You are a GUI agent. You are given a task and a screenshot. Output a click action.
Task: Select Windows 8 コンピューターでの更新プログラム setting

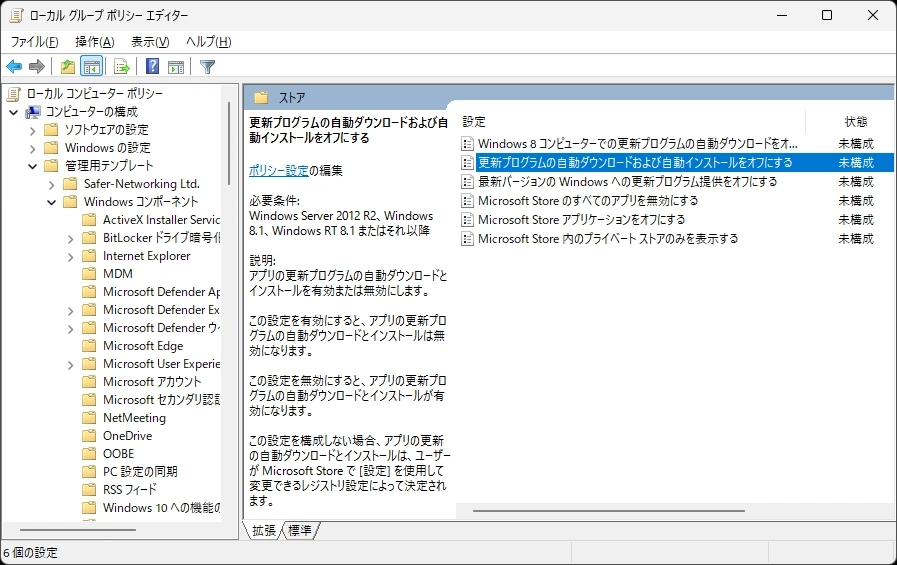coord(638,144)
